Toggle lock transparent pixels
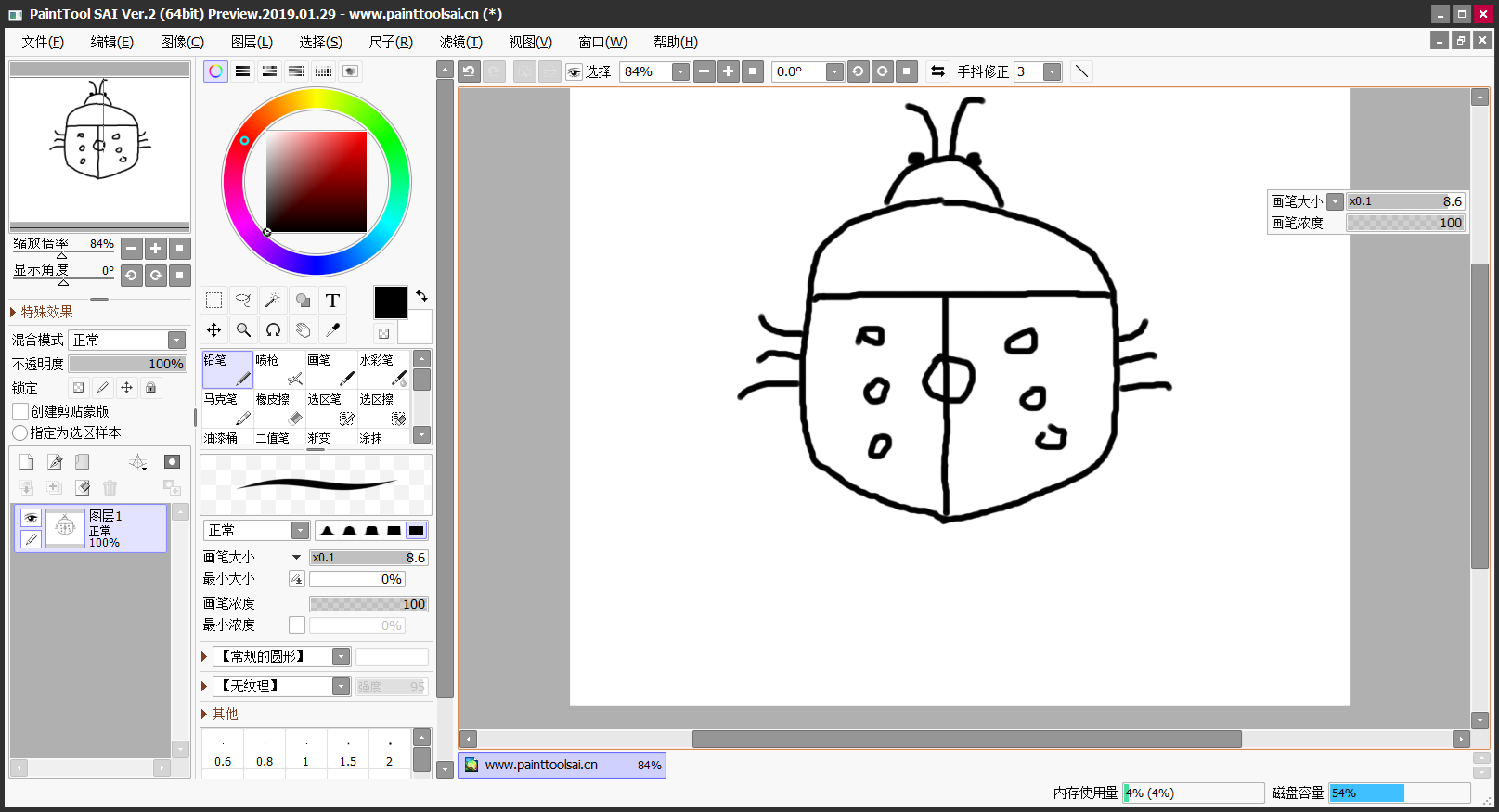 coord(79,388)
